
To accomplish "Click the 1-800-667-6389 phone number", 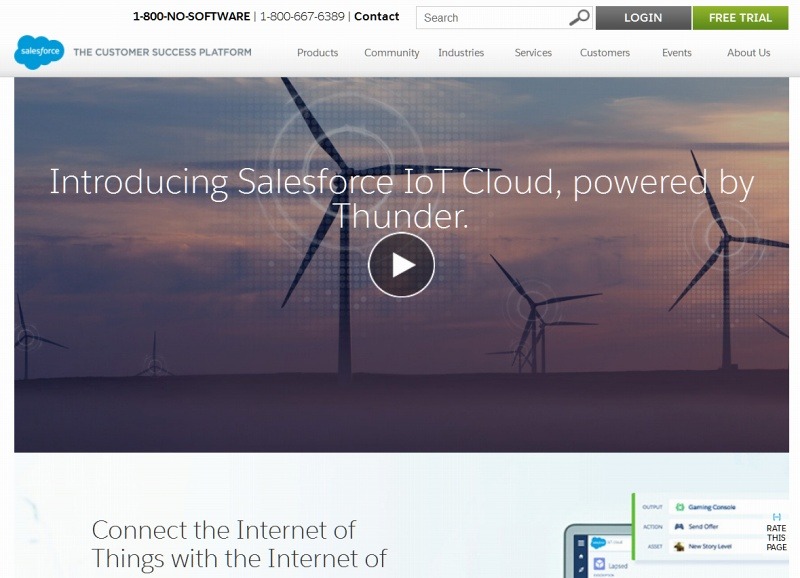I will point(303,16).
